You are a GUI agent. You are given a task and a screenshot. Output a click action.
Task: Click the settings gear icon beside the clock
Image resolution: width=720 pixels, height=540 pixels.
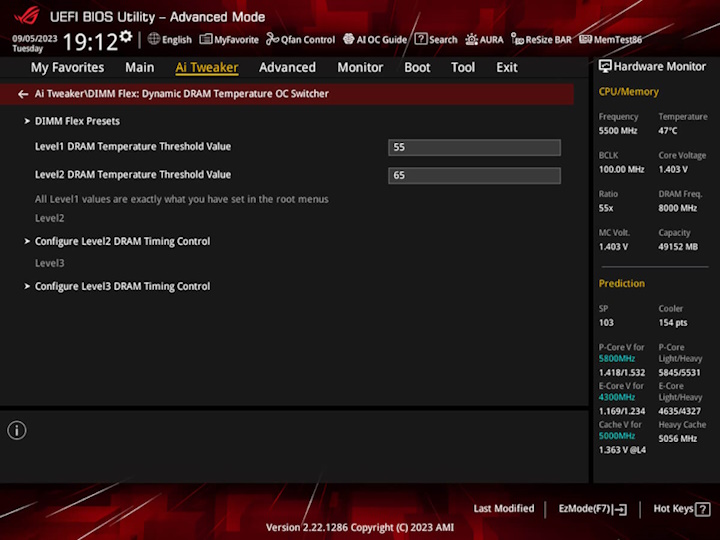point(125,37)
